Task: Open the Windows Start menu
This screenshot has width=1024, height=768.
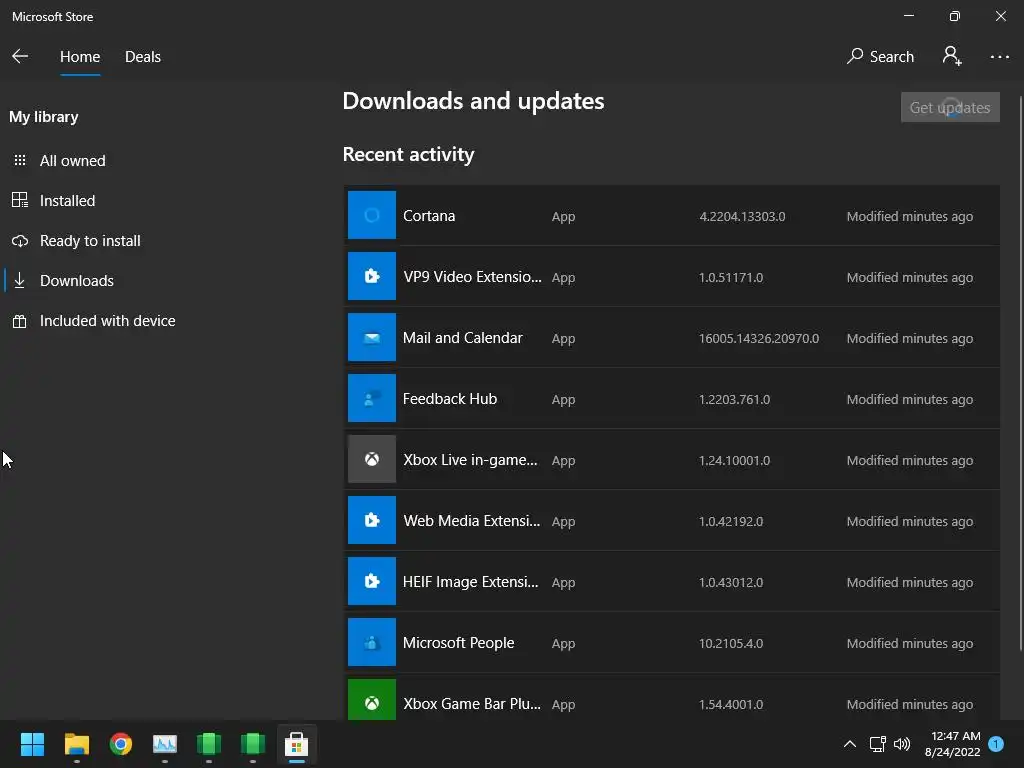Action: click(32, 744)
